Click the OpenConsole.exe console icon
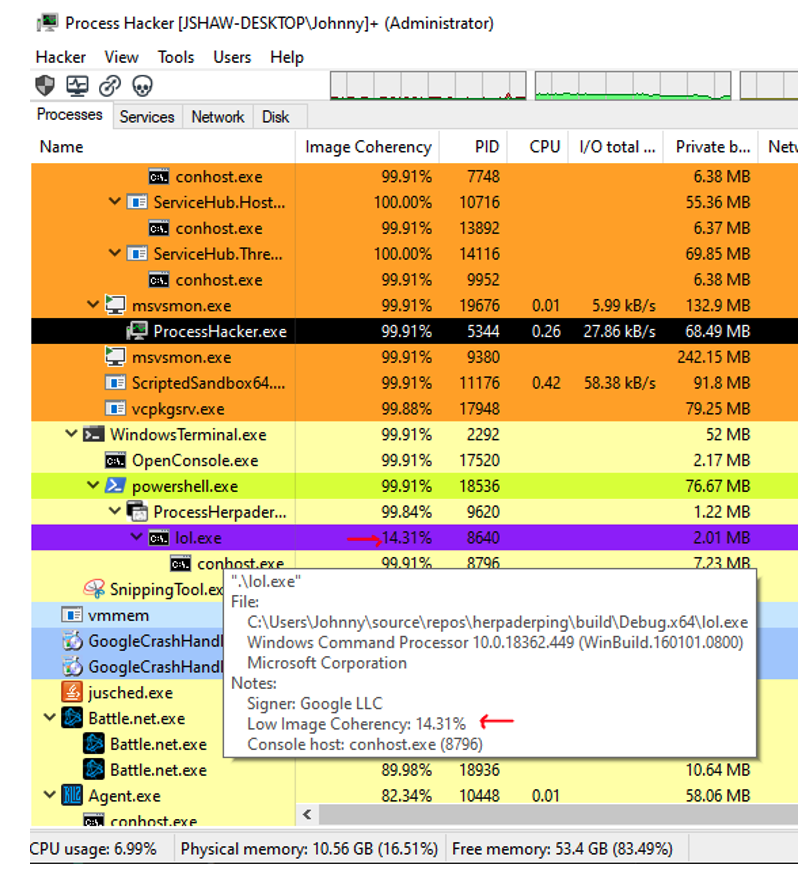Image resolution: width=811 pixels, height=876 pixels. (115, 460)
